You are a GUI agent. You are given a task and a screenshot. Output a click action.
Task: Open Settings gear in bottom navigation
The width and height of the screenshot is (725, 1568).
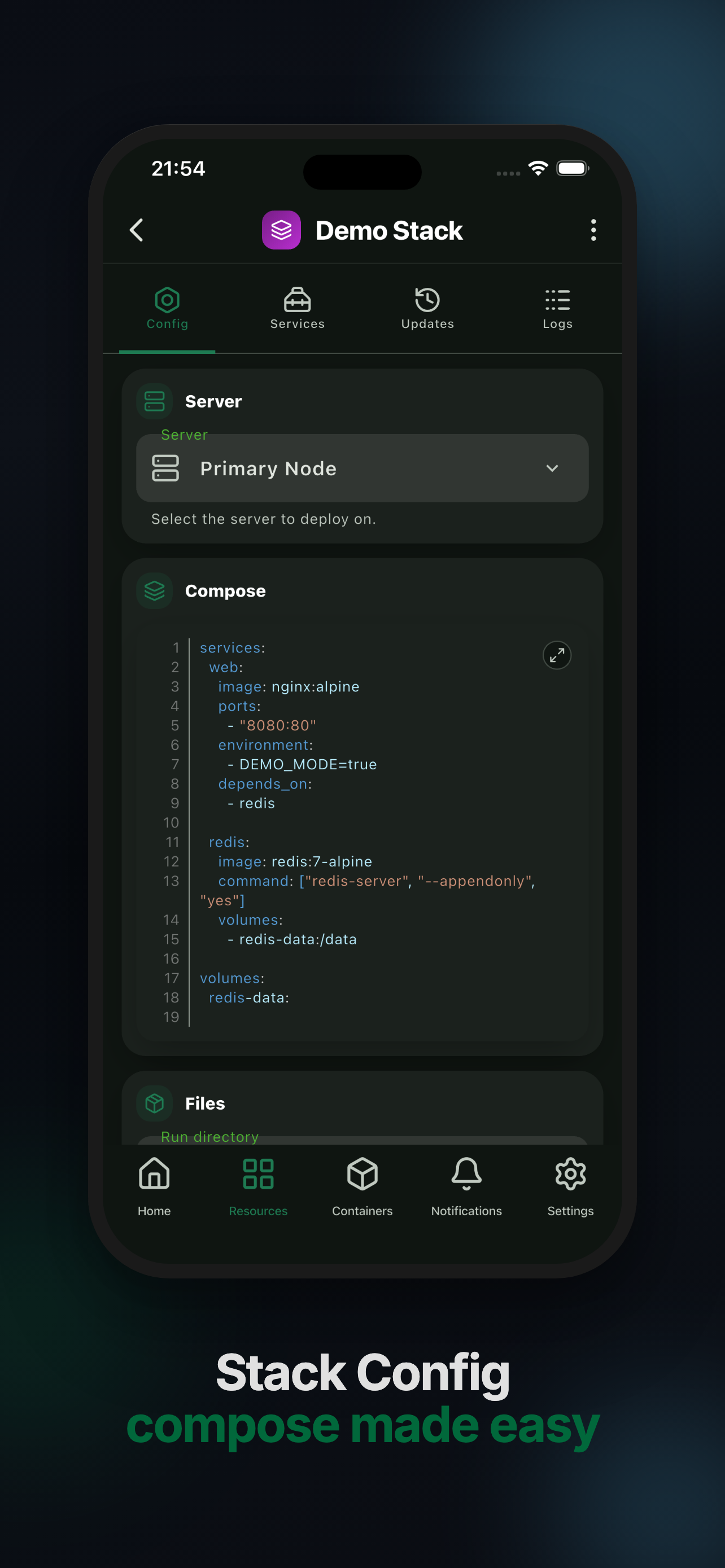[570, 1186]
